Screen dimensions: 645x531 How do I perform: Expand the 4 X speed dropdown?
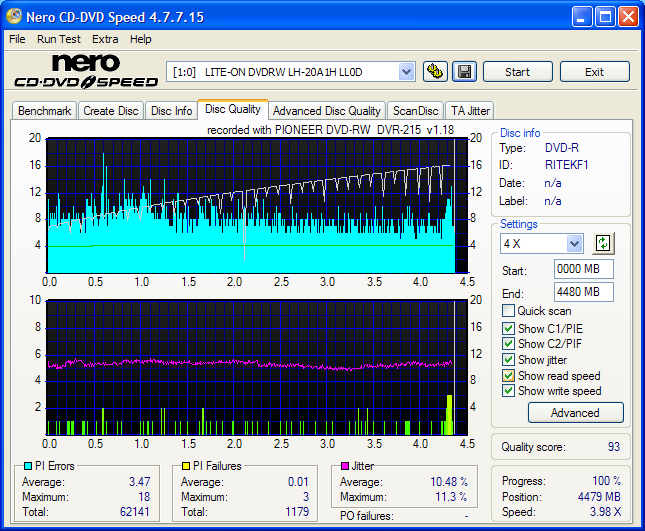[x=574, y=243]
